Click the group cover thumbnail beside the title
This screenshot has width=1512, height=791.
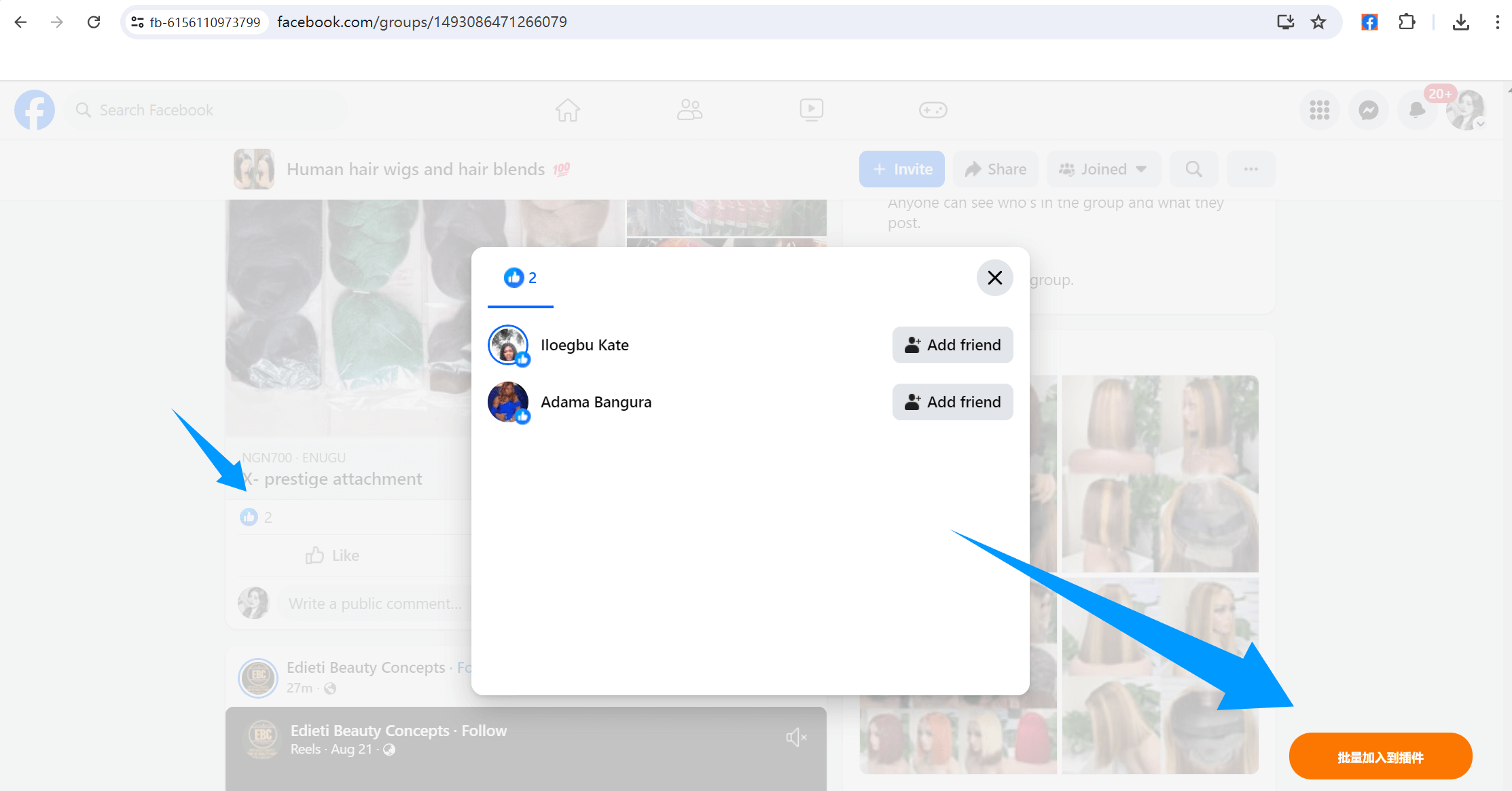coord(254,169)
